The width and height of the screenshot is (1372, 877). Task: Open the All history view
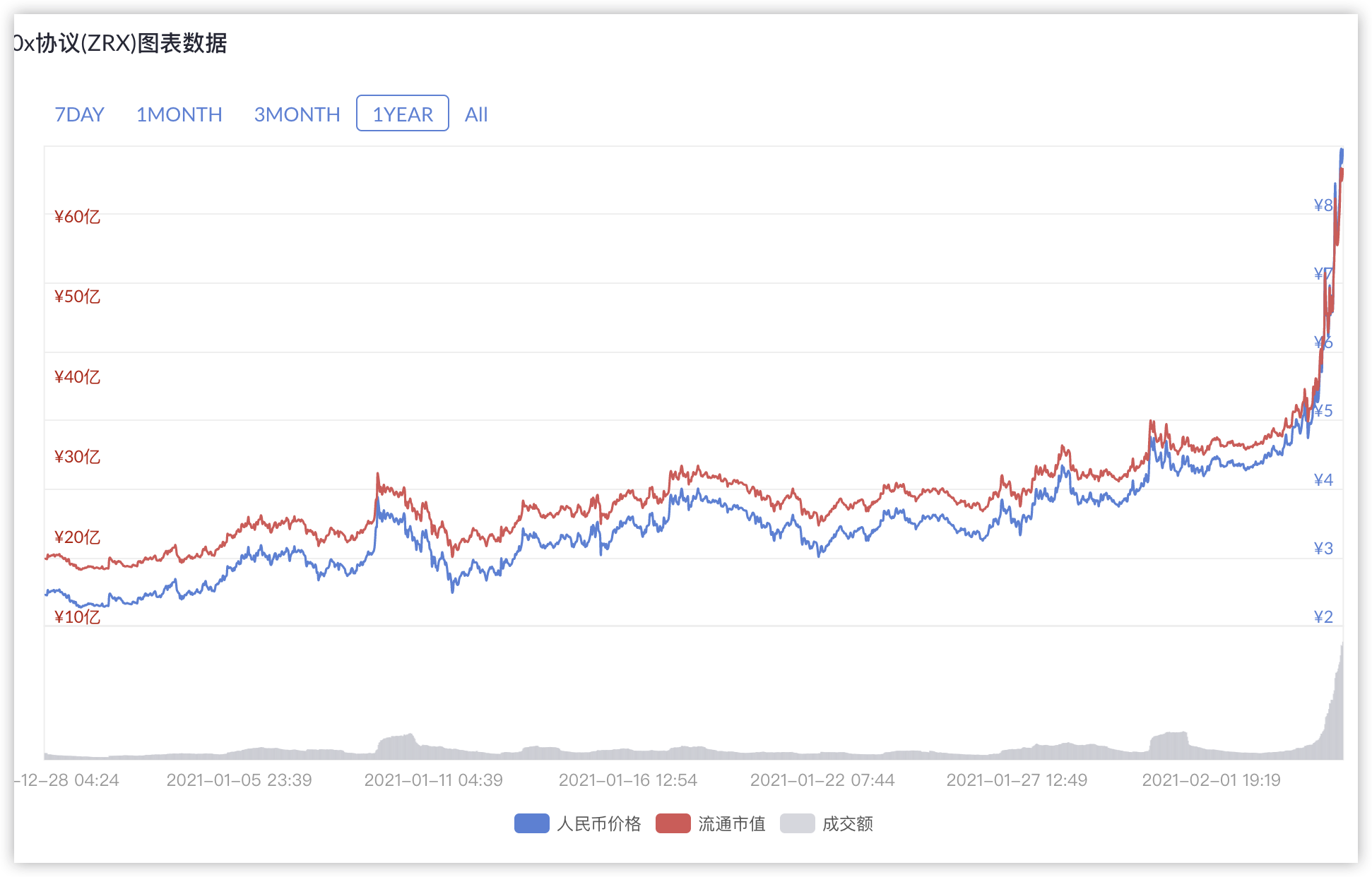[x=476, y=114]
